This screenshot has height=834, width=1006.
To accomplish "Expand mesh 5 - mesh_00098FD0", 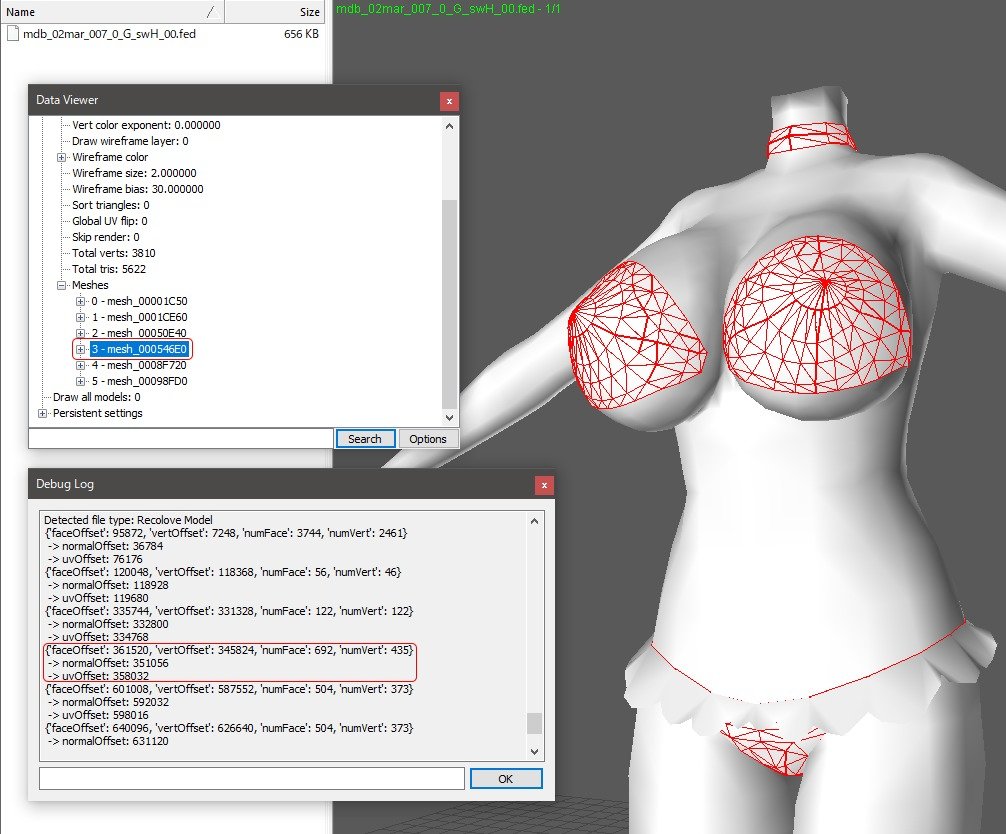I will point(80,381).
